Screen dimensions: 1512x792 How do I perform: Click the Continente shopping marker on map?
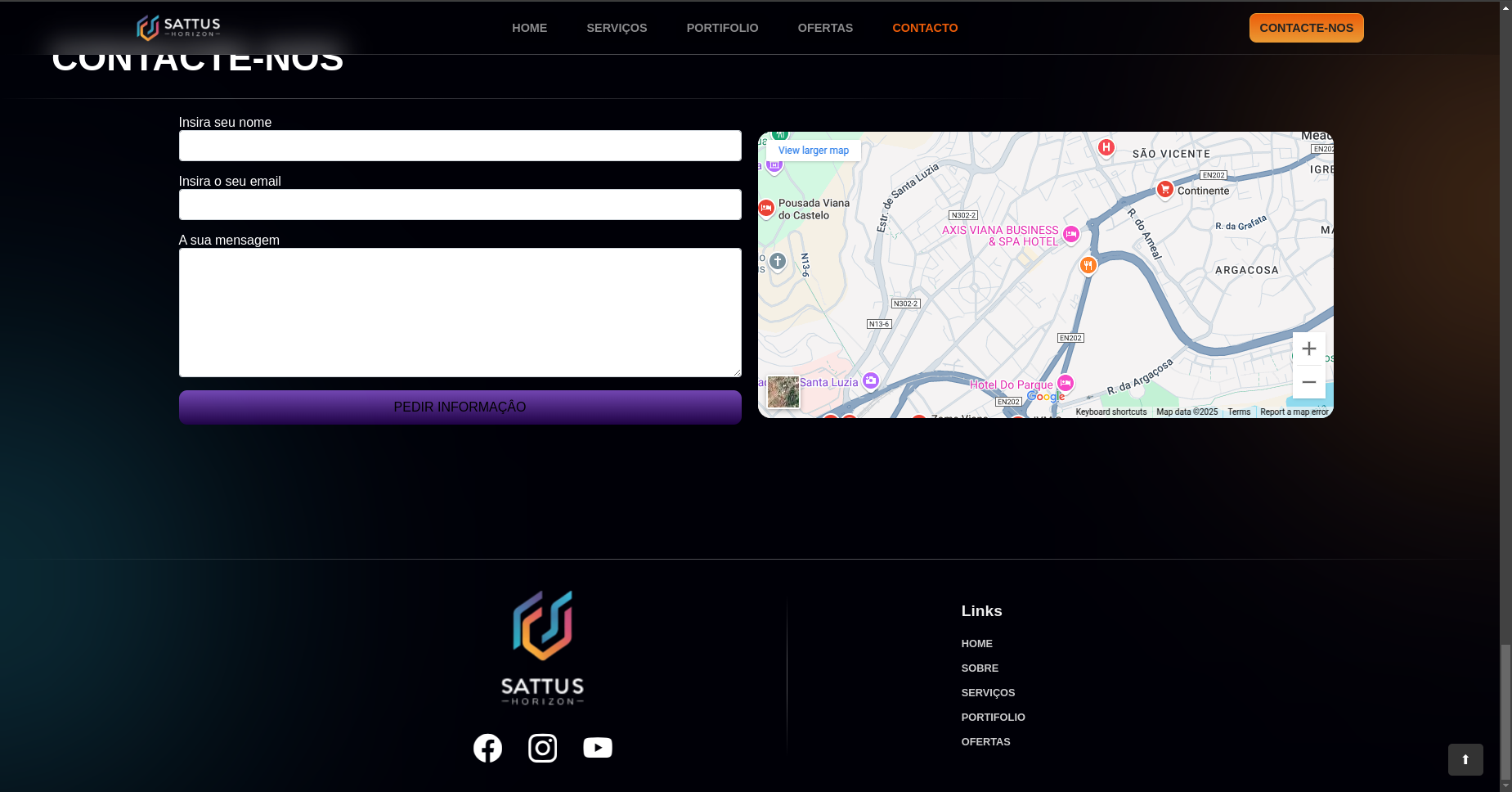[x=1165, y=189]
